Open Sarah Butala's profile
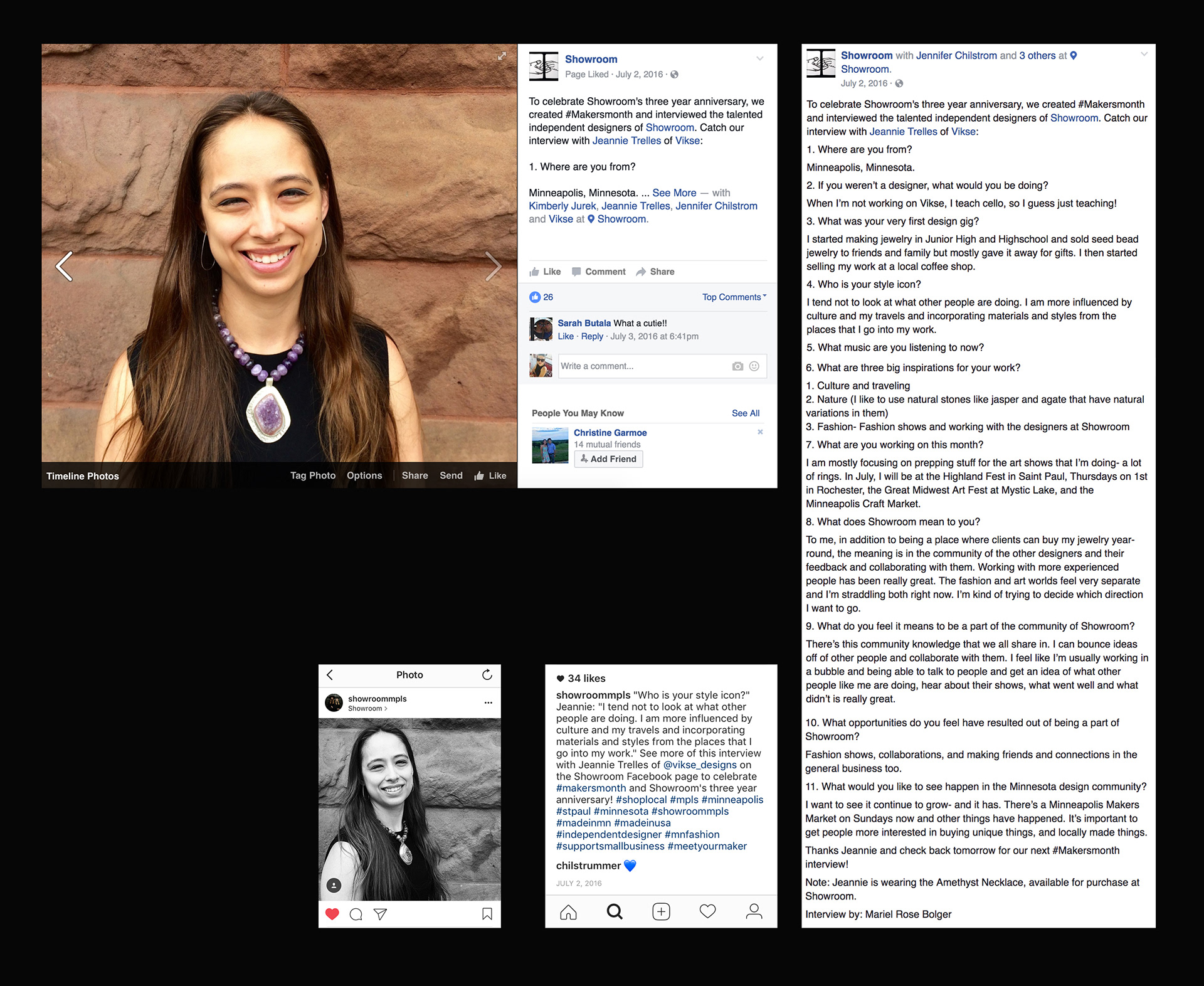Screen dimensions: 1204x986 584,323
